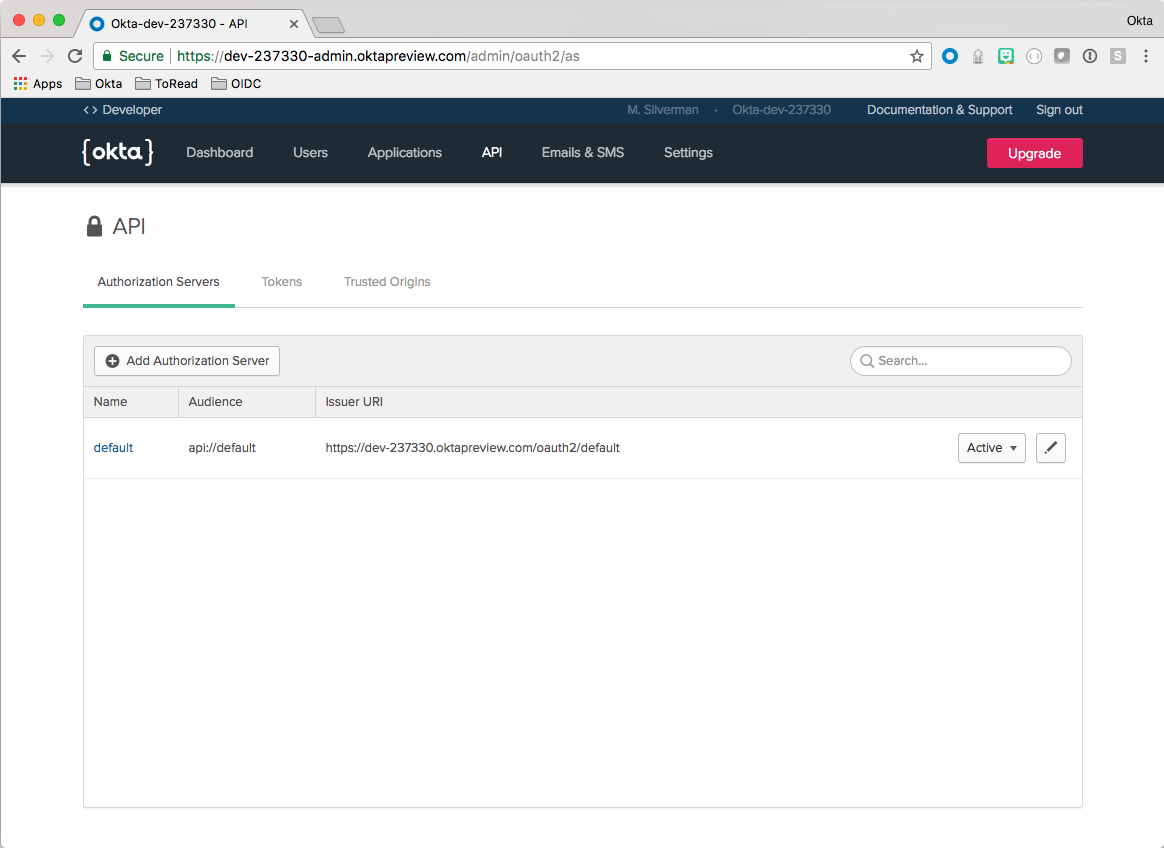The height and width of the screenshot is (848, 1164).
Task: Click the Apps grid icon in bookmarks bar
Action: 21,84
